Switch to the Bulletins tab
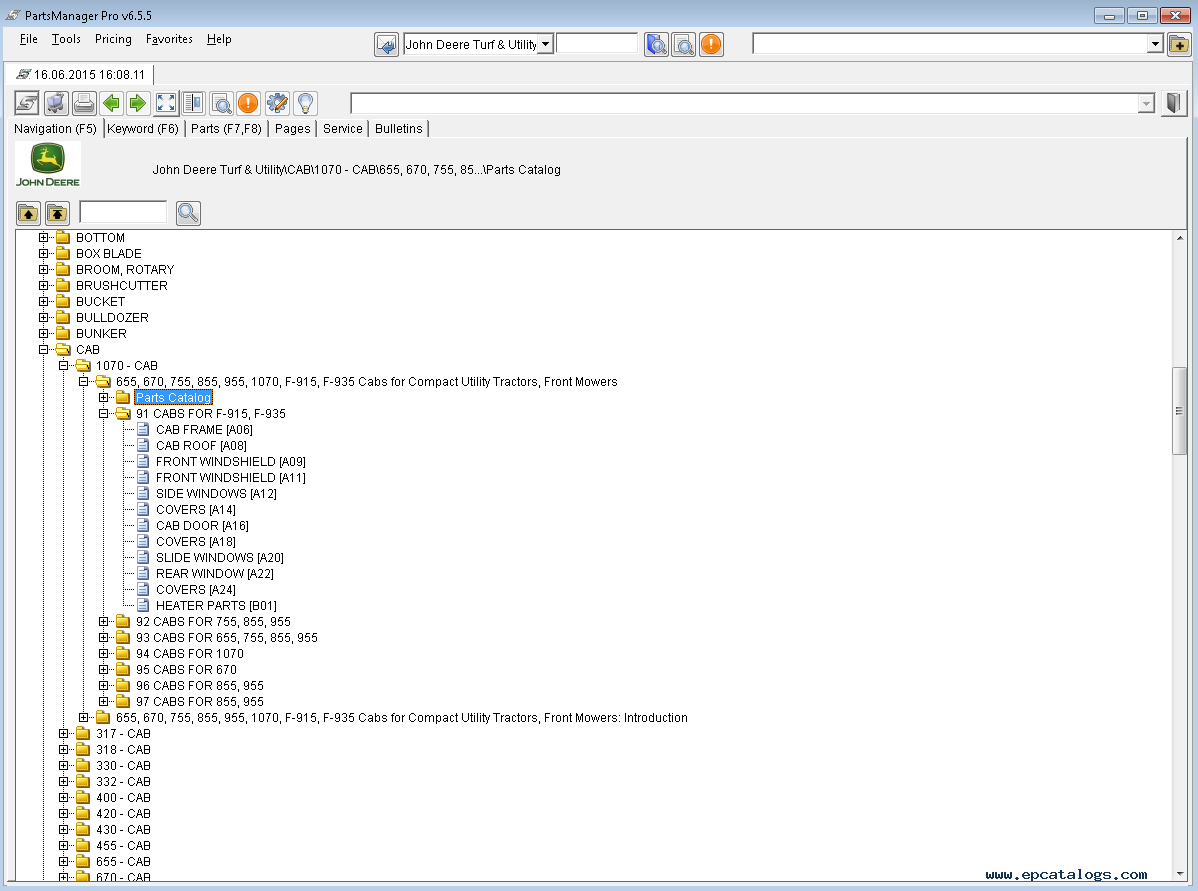The height and width of the screenshot is (891, 1198). coord(399,129)
